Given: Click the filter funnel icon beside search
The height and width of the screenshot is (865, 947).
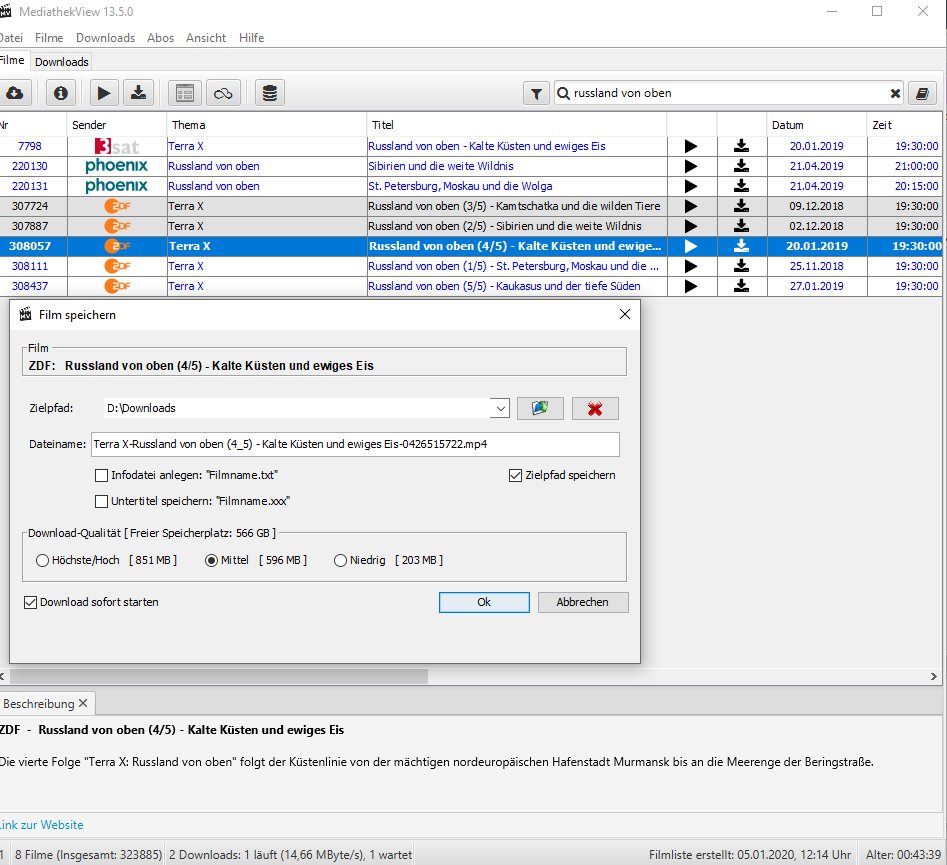Looking at the screenshot, I should click(x=537, y=93).
